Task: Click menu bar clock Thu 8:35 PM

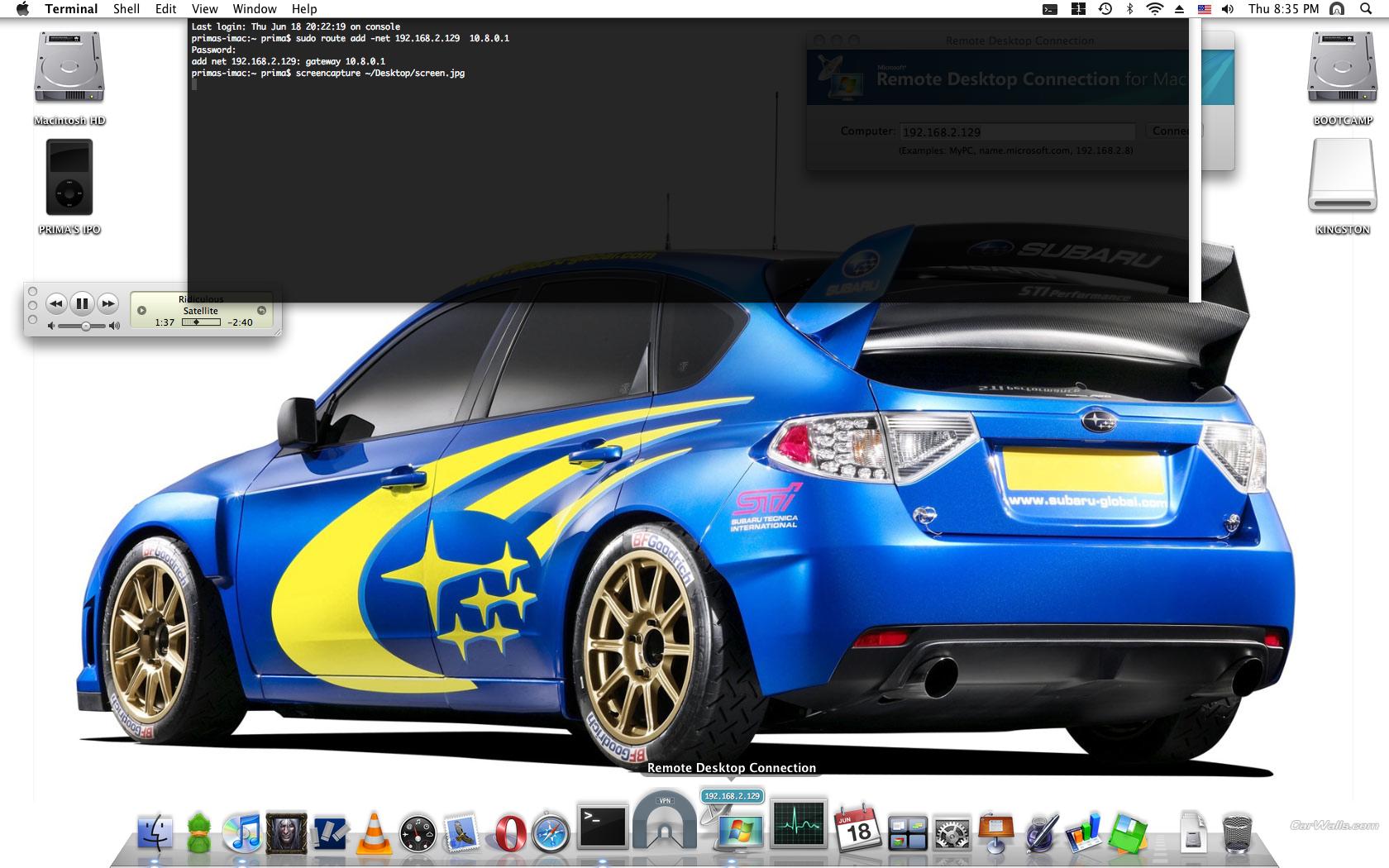Action: 1283,9
